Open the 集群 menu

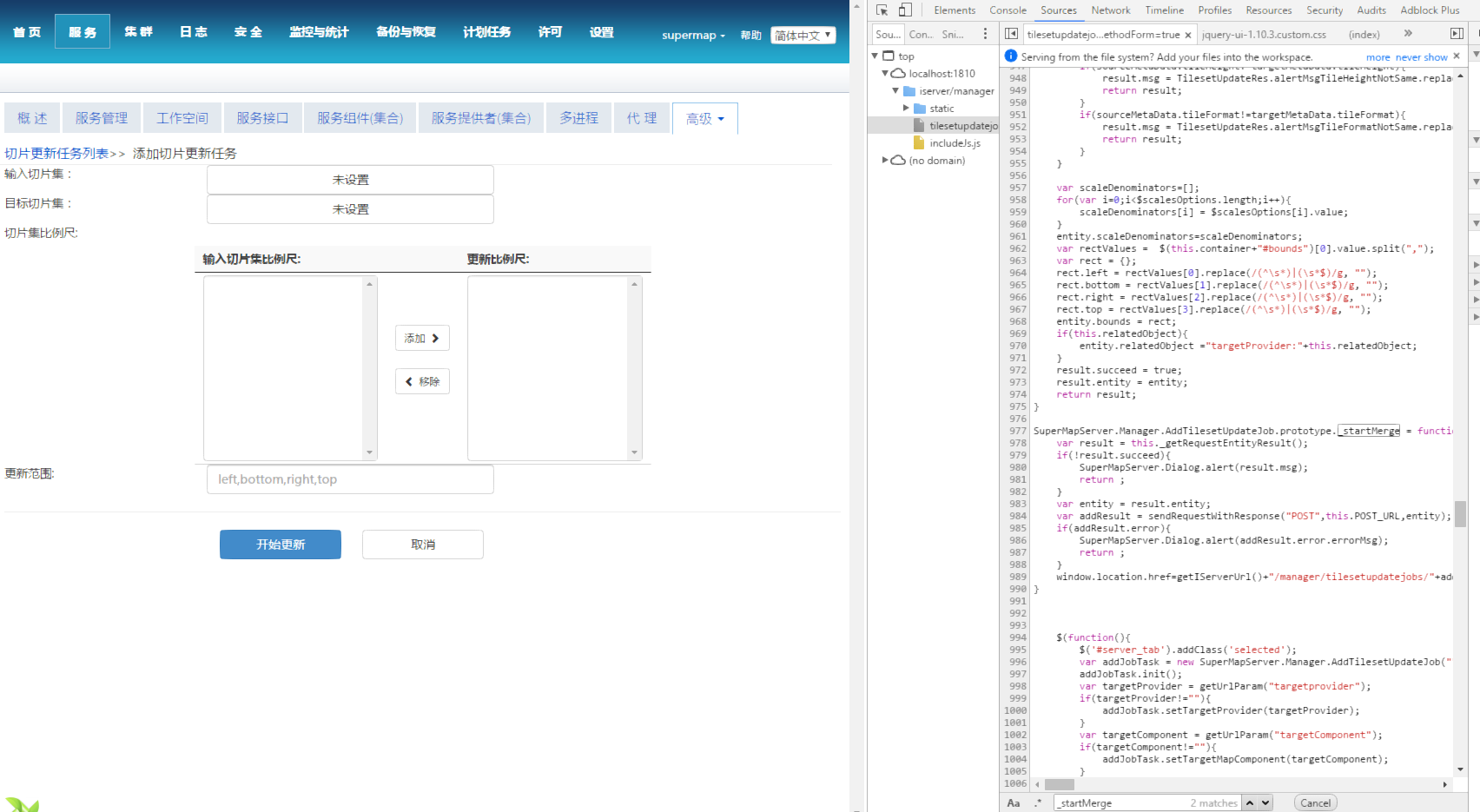tap(138, 32)
